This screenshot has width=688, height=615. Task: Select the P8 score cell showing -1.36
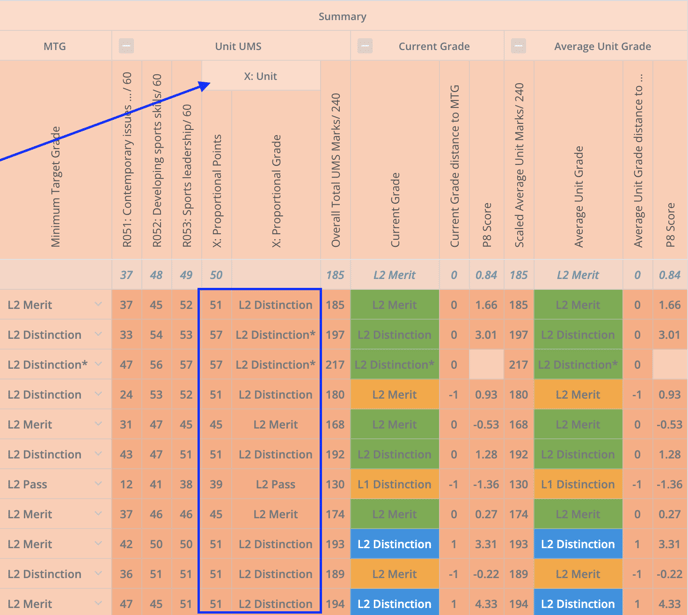[487, 484]
